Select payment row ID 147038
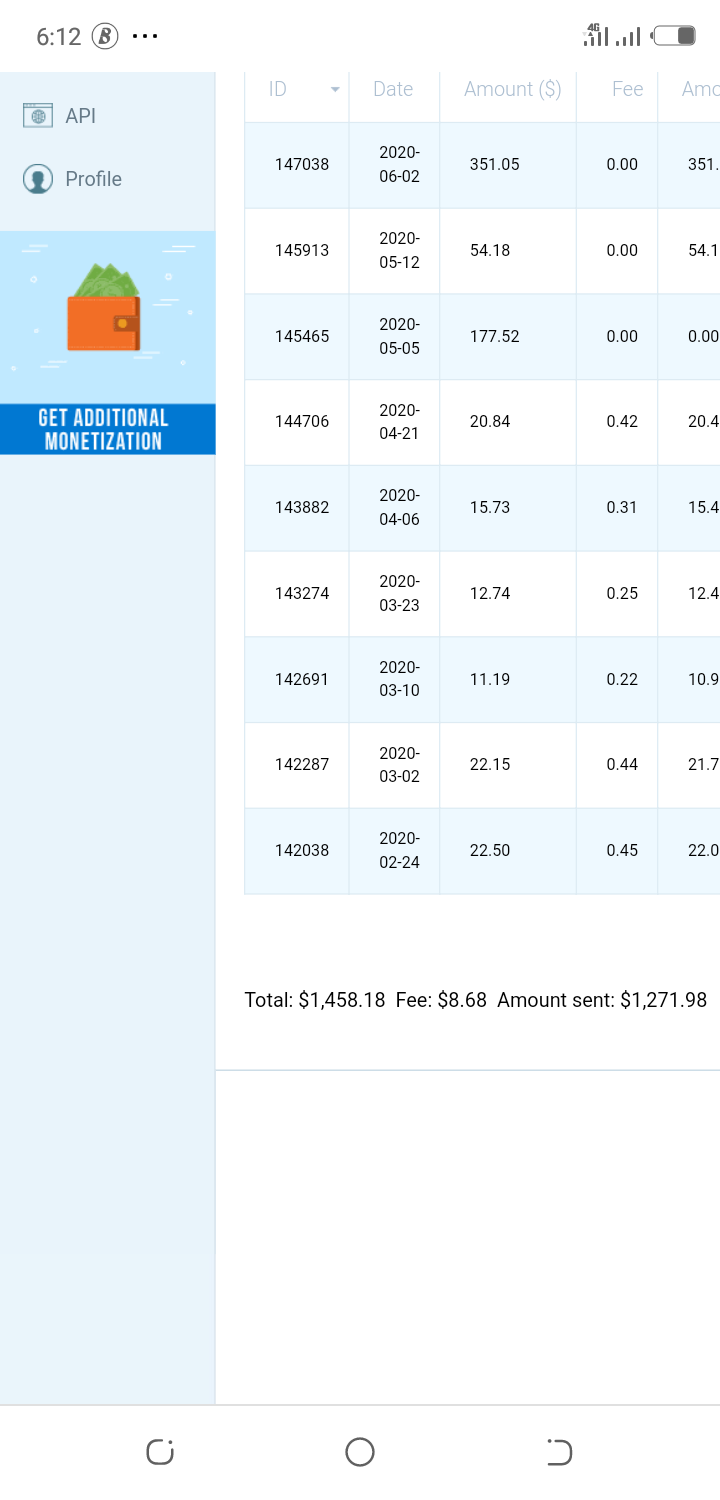Image resolution: width=720 pixels, height=1500 pixels. (482, 165)
